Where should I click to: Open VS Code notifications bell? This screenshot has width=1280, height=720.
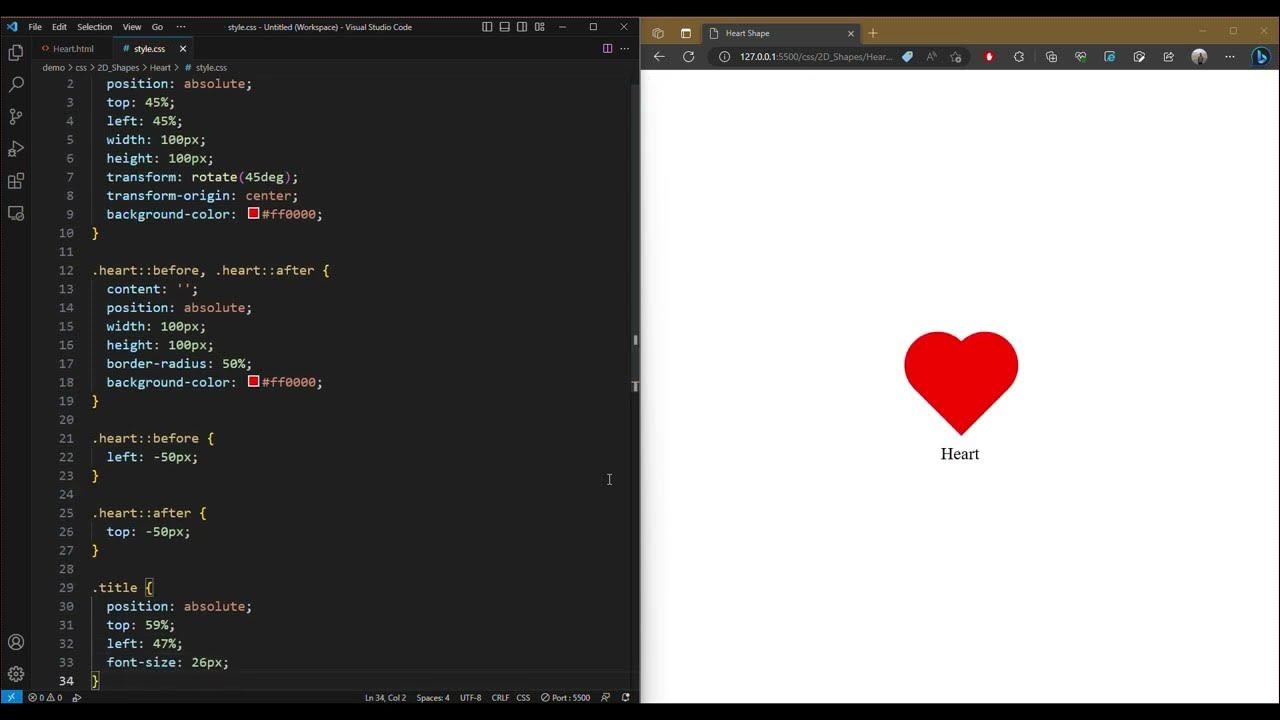coord(626,697)
